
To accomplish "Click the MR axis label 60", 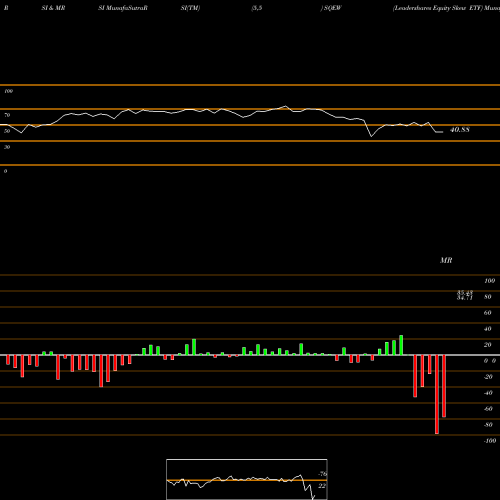I will pos(487,313).
